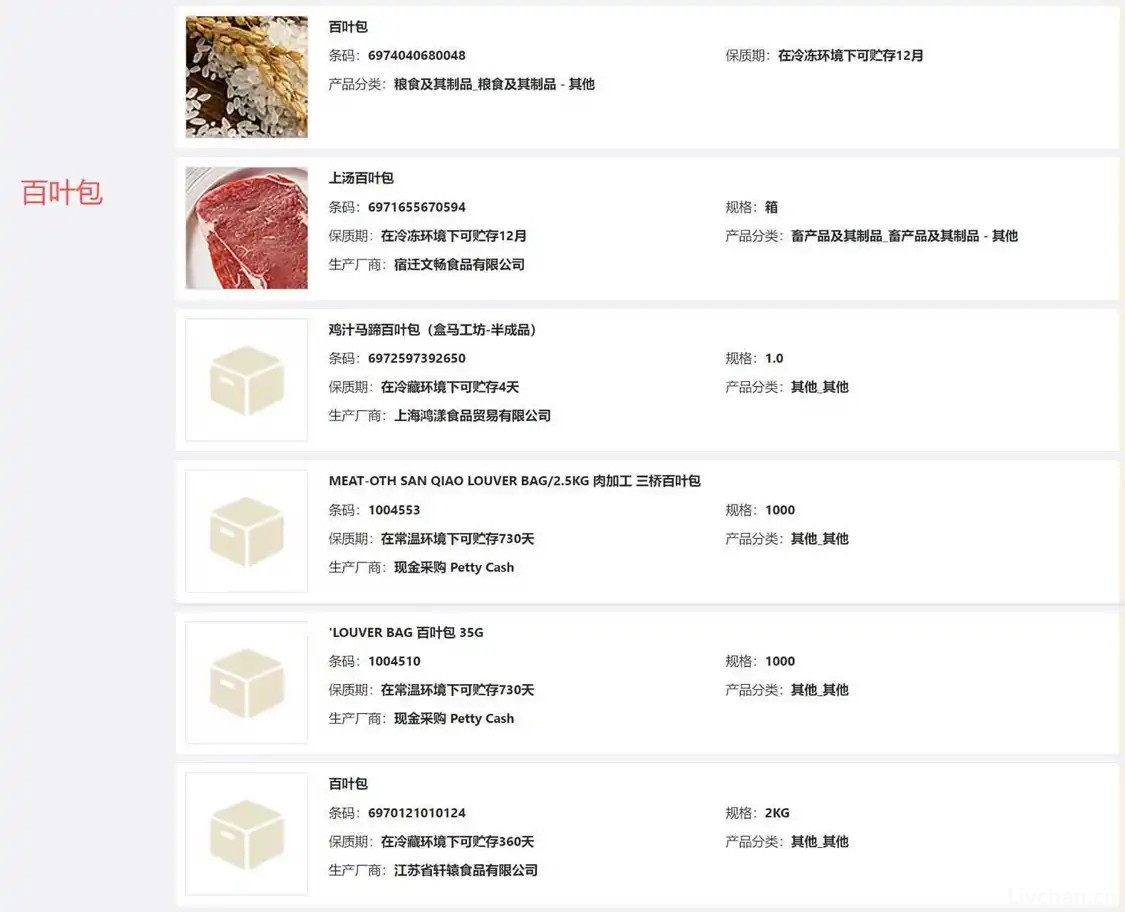Click barcode 6971655670594
Viewport: 1125px width, 912px height.
[416, 207]
